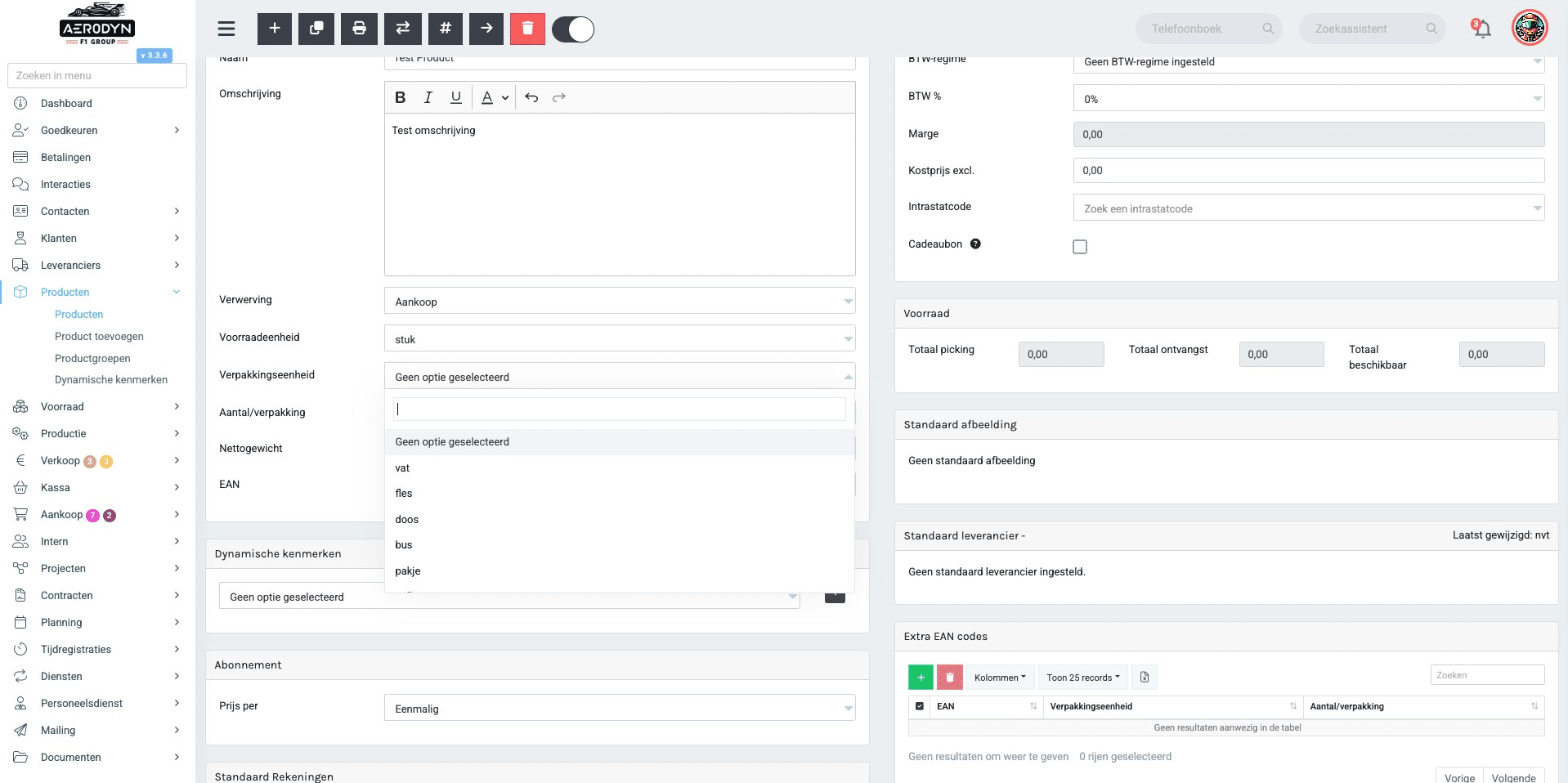Click the redo icon in editor

coord(559,97)
